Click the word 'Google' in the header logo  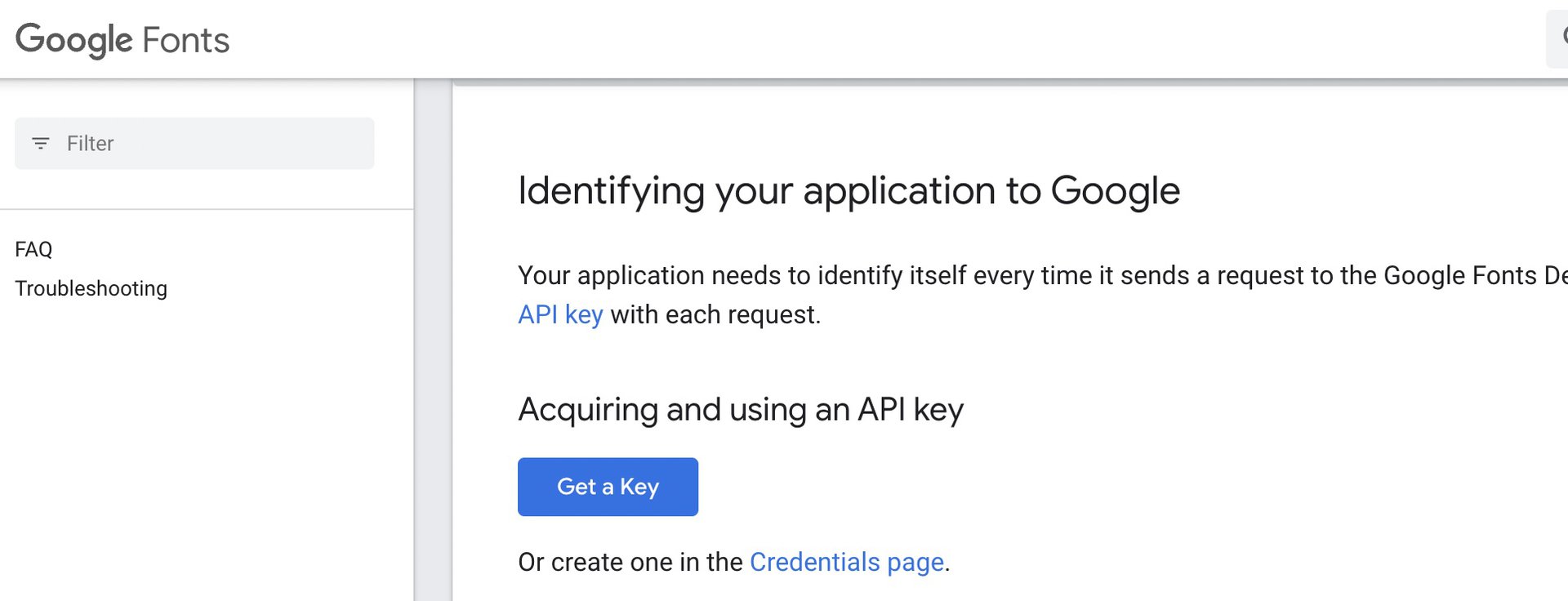tap(73, 39)
